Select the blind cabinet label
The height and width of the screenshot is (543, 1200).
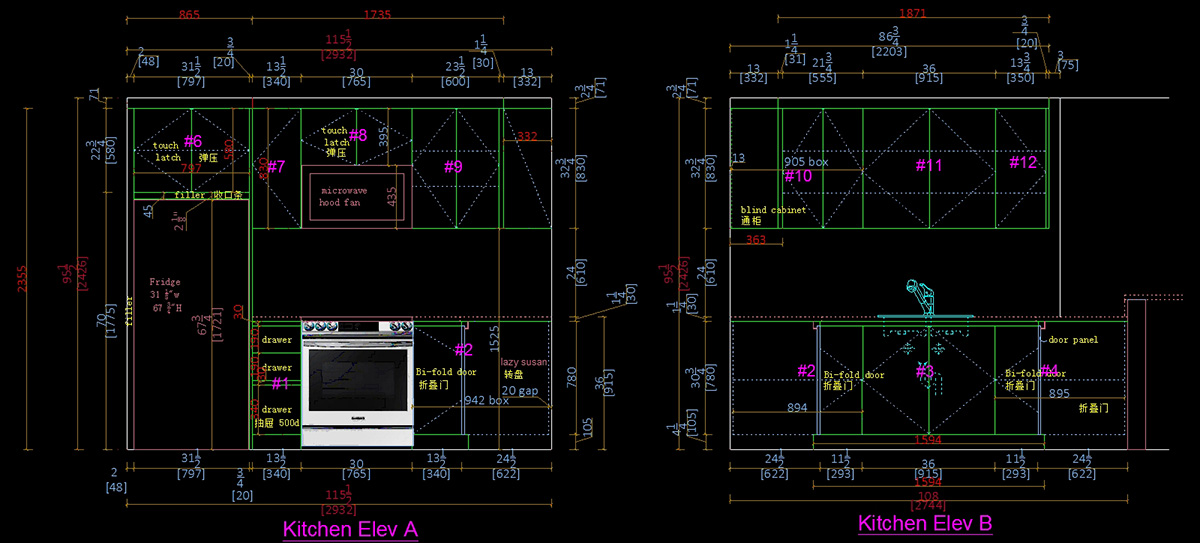(x=774, y=210)
